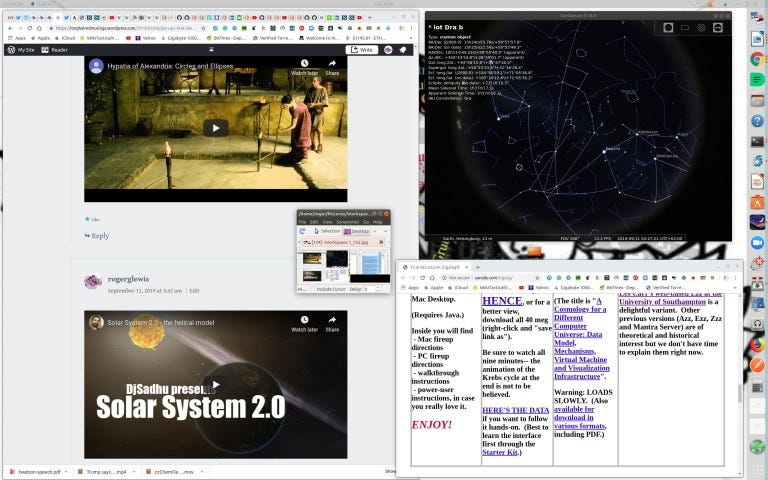Open new tab in the top browser window
The height and width of the screenshot is (480, 768).
pos(369,17)
